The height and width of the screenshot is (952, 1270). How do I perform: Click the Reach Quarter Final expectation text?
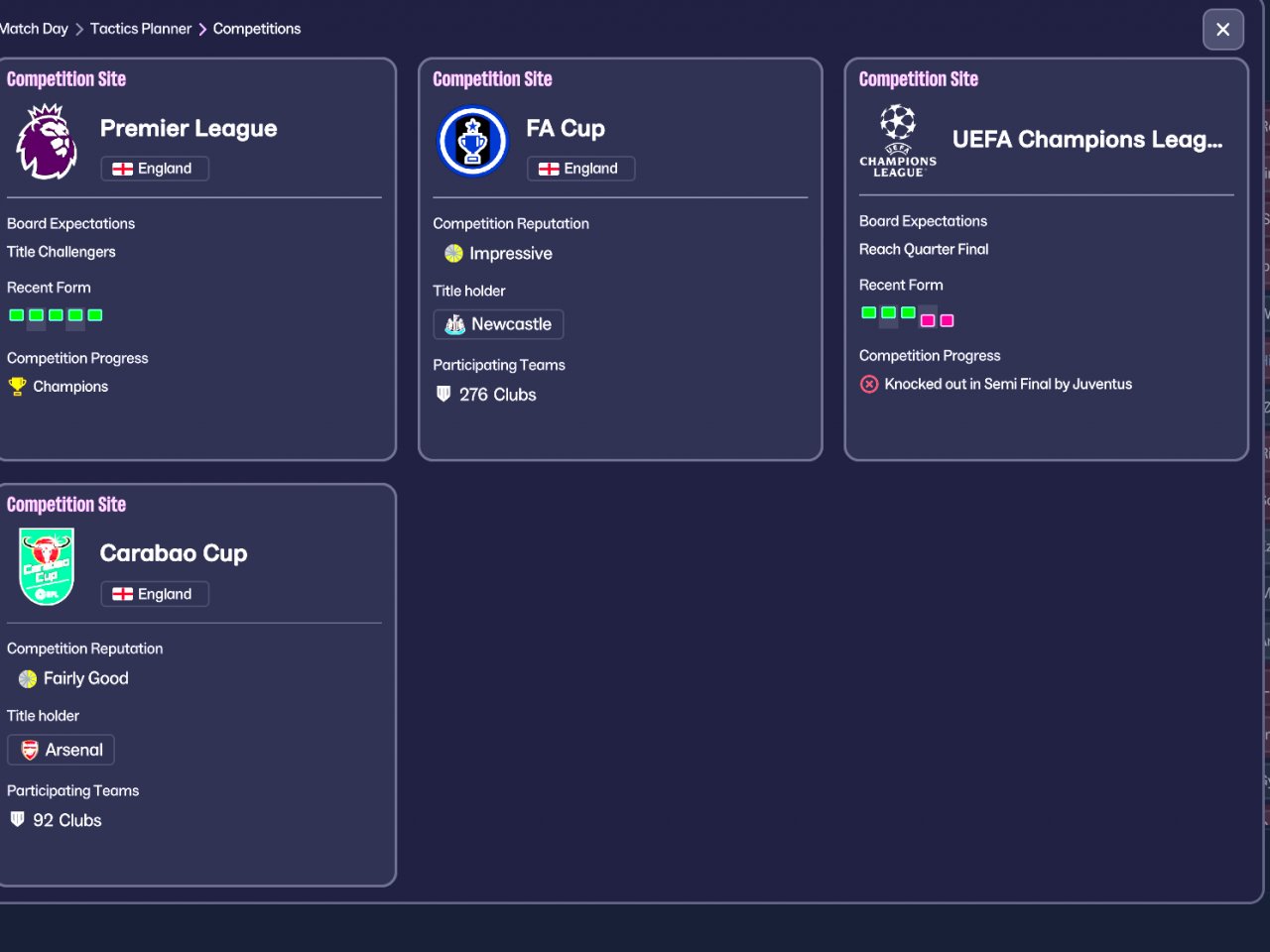coord(924,249)
